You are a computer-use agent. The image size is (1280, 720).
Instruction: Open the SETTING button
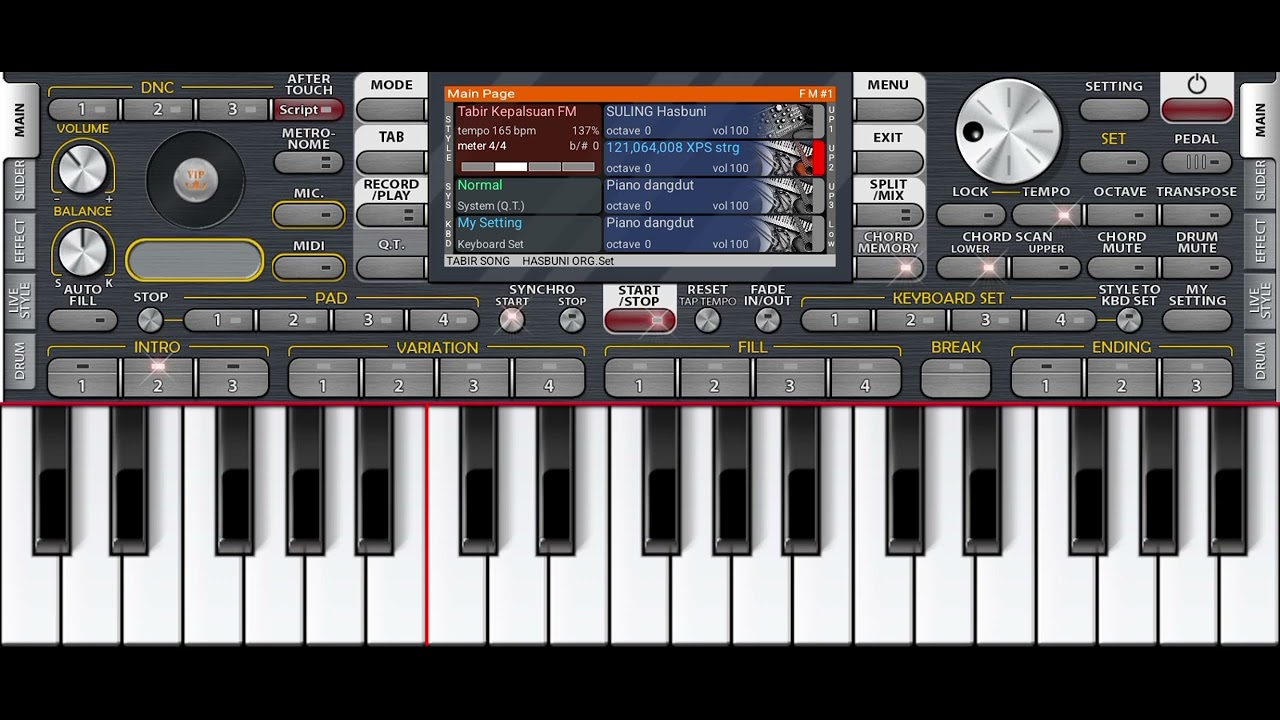pyautogui.click(x=1114, y=109)
